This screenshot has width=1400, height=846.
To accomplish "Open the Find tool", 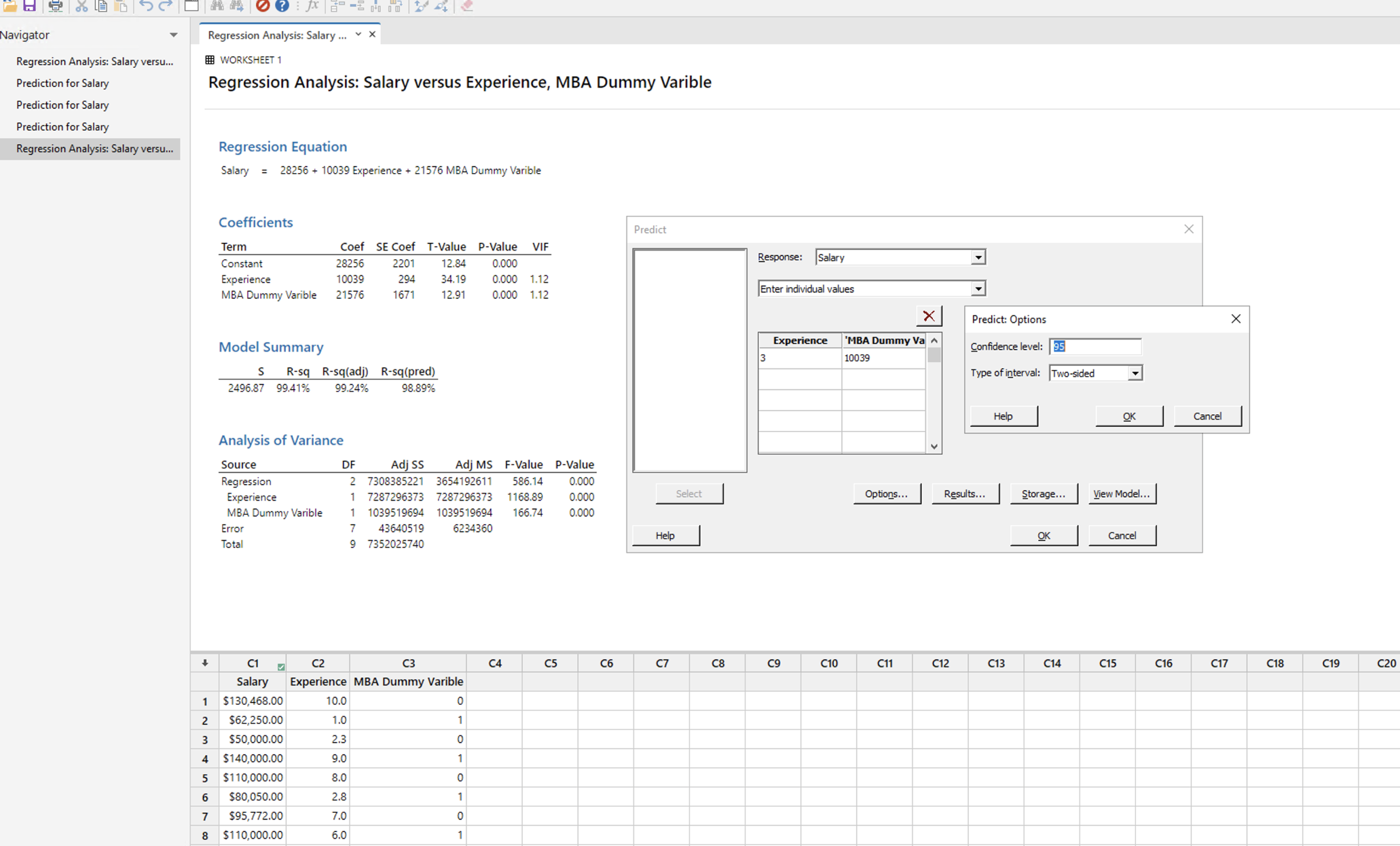I will click(217, 6).
